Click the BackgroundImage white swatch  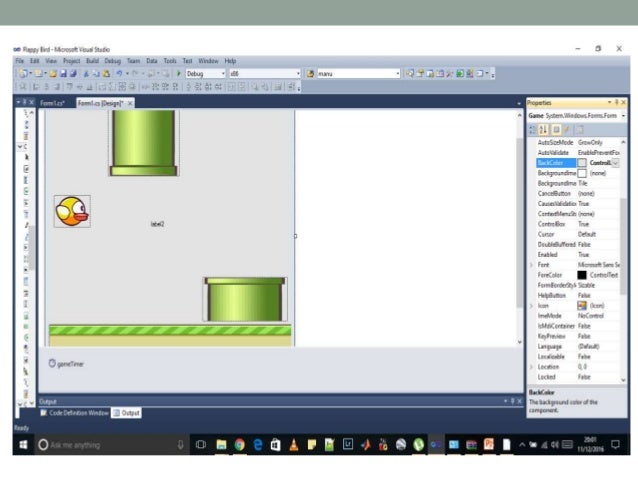[582, 173]
